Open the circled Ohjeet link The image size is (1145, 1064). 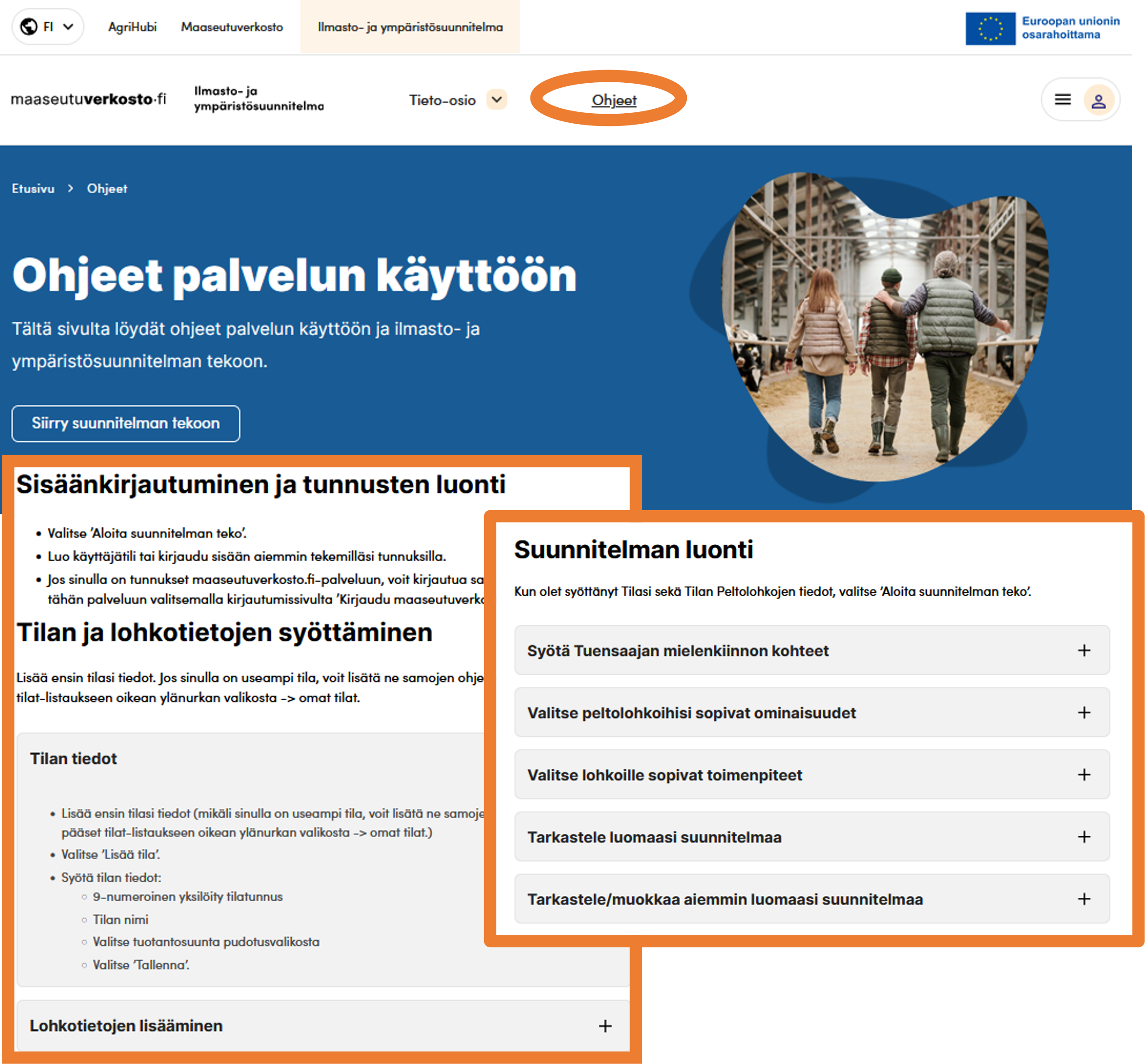[x=614, y=99]
